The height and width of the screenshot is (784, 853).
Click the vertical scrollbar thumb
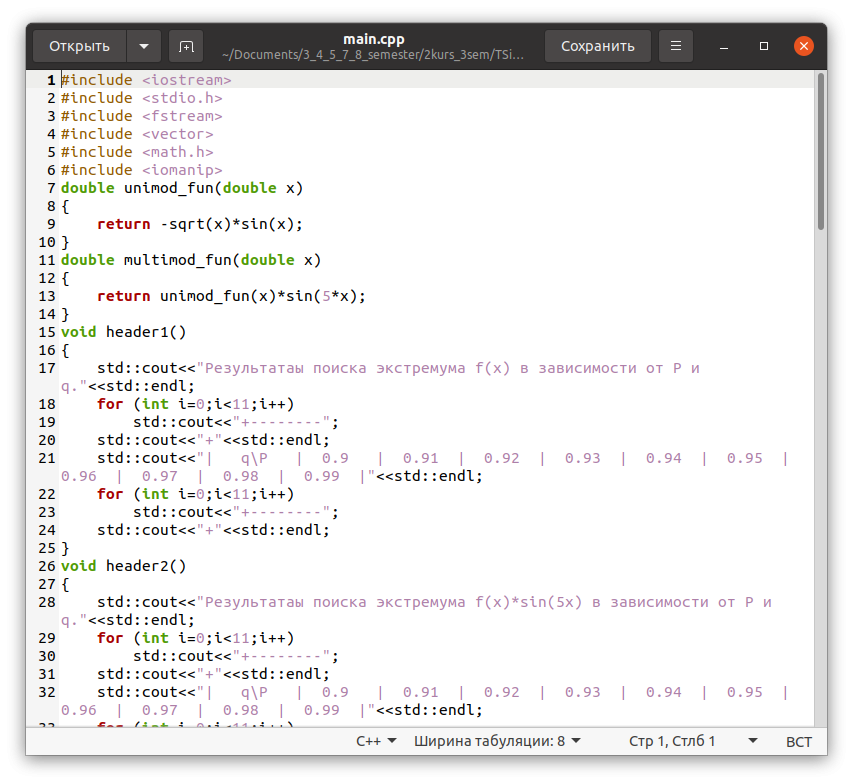click(x=821, y=152)
